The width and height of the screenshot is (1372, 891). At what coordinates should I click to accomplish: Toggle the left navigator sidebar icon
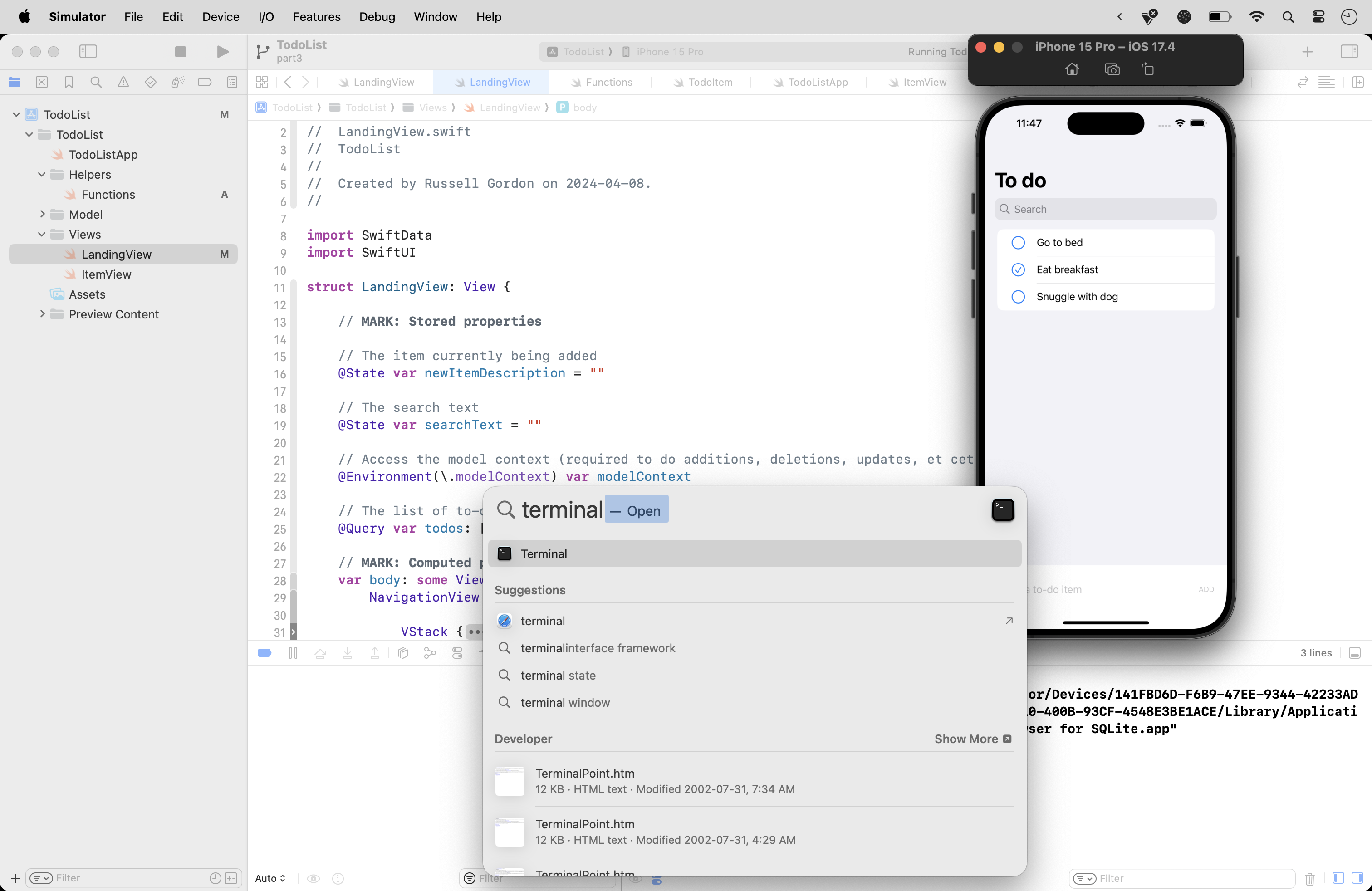pos(88,51)
